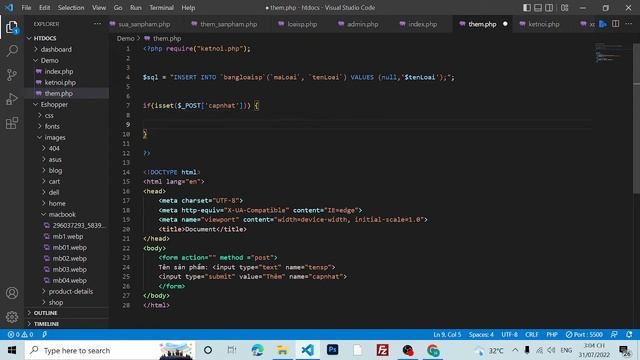The image size is (640, 360).
Task: Click the feedback icon in the status bar
Action: point(614,334)
